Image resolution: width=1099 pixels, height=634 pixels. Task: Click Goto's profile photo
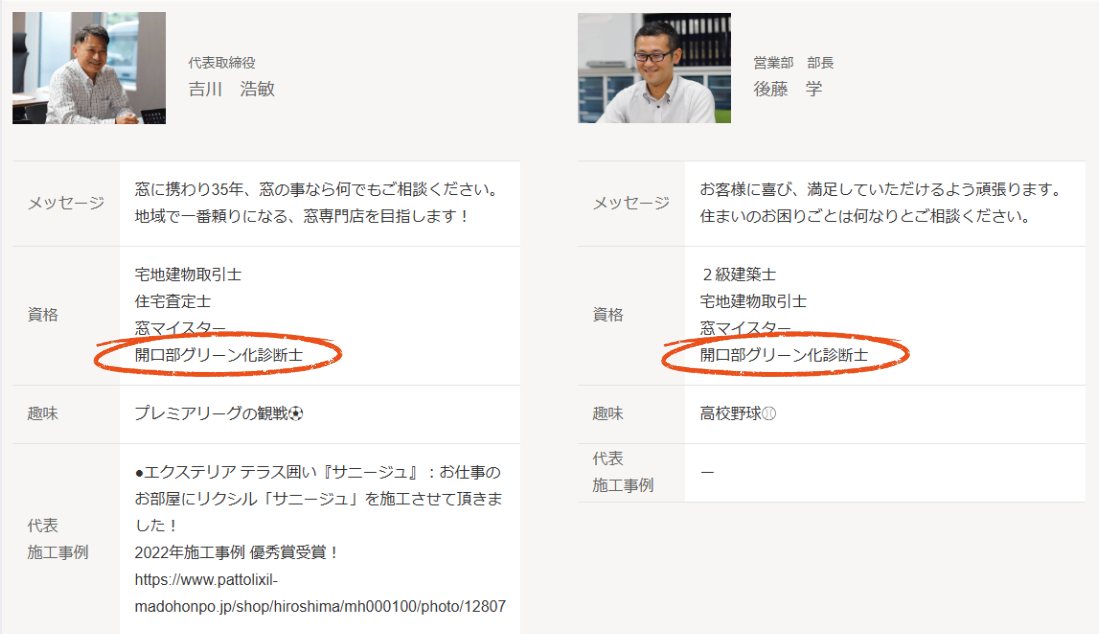point(652,67)
